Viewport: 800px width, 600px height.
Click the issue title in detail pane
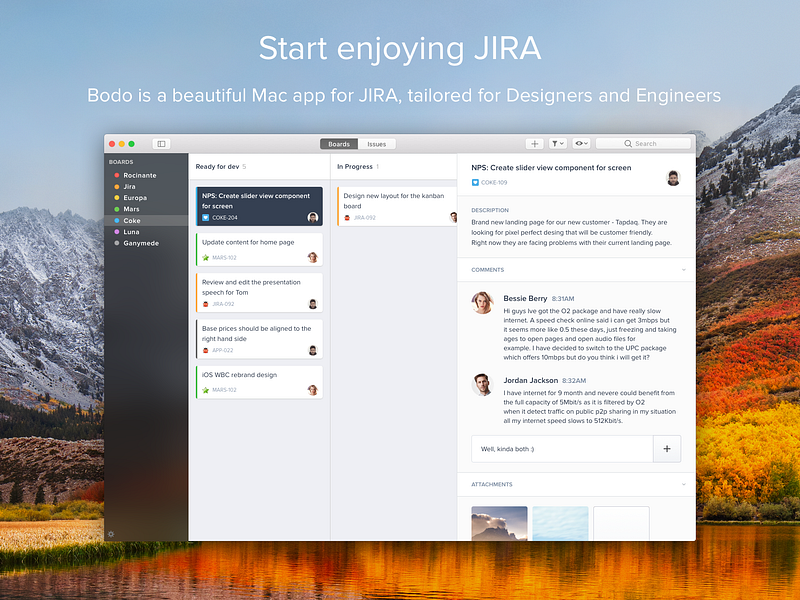pyautogui.click(x=551, y=167)
